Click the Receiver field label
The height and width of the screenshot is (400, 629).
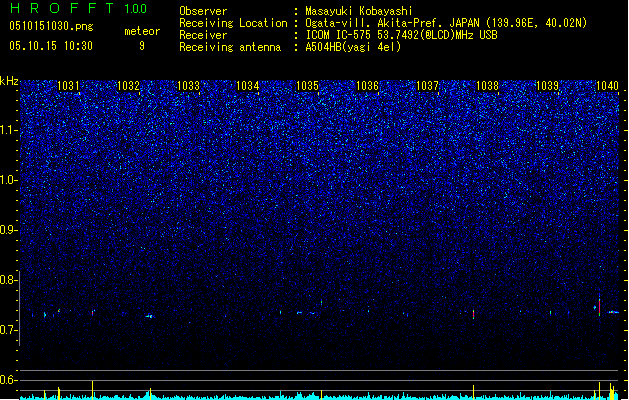pyautogui.click(x=203, y=35)
